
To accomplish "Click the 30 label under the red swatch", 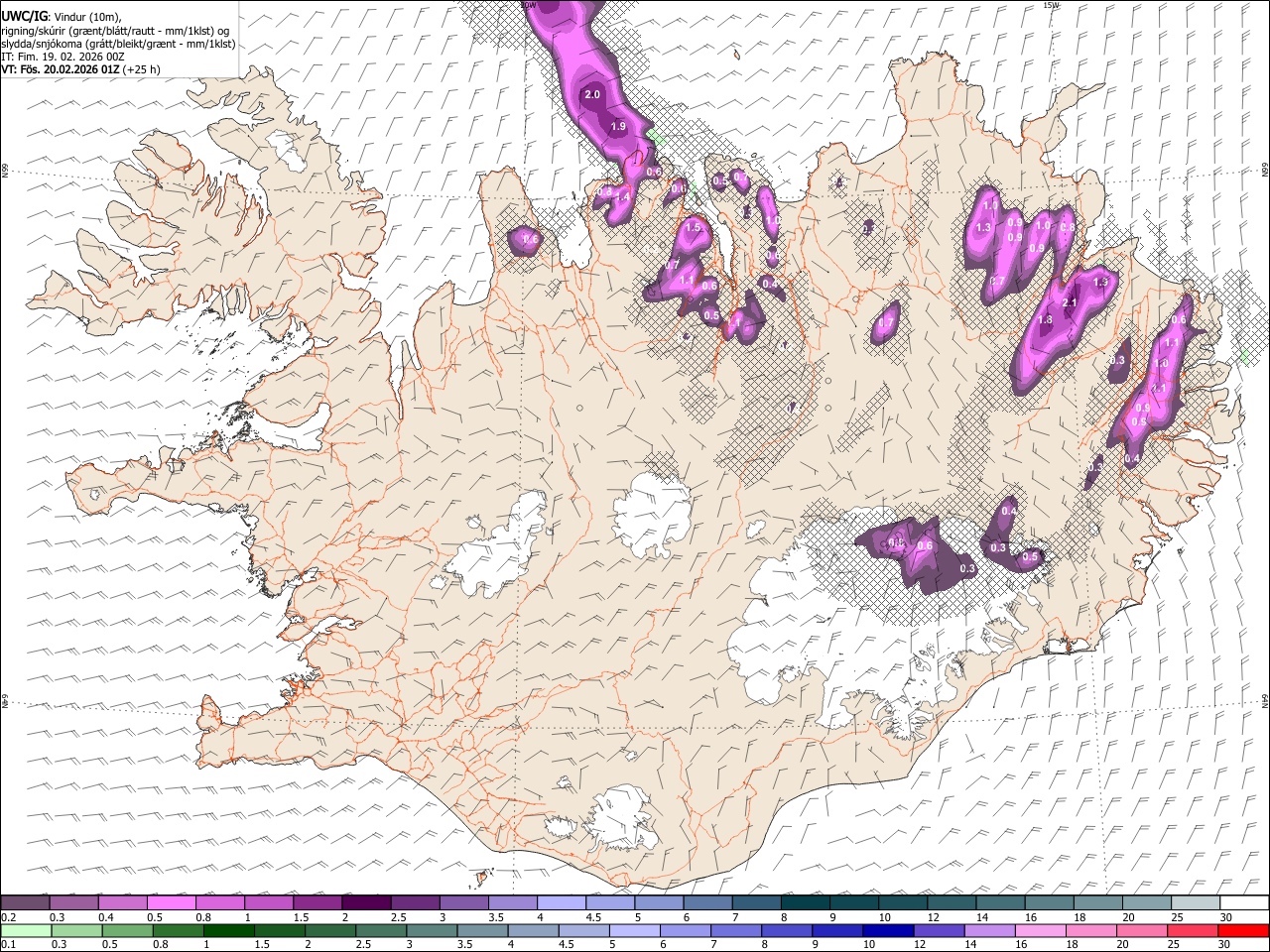I will click(x=1226, y=944).
